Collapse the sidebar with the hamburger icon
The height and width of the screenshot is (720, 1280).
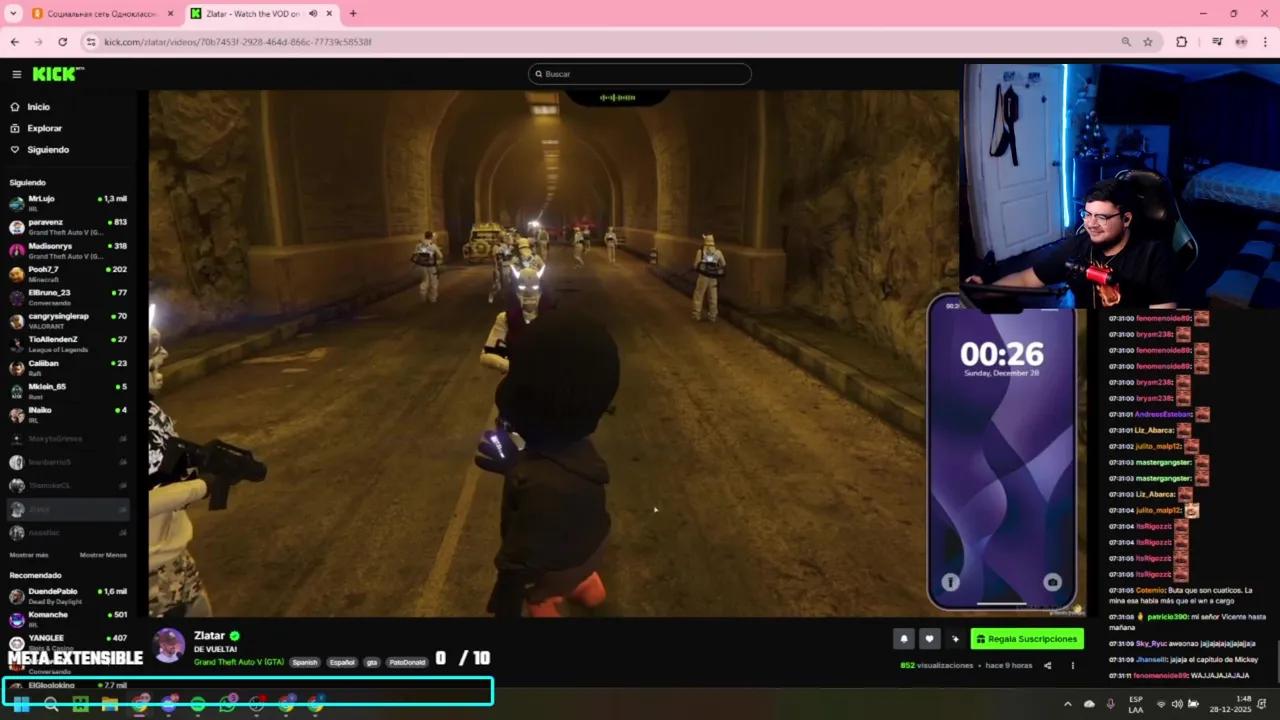click(x=16, y=73)
